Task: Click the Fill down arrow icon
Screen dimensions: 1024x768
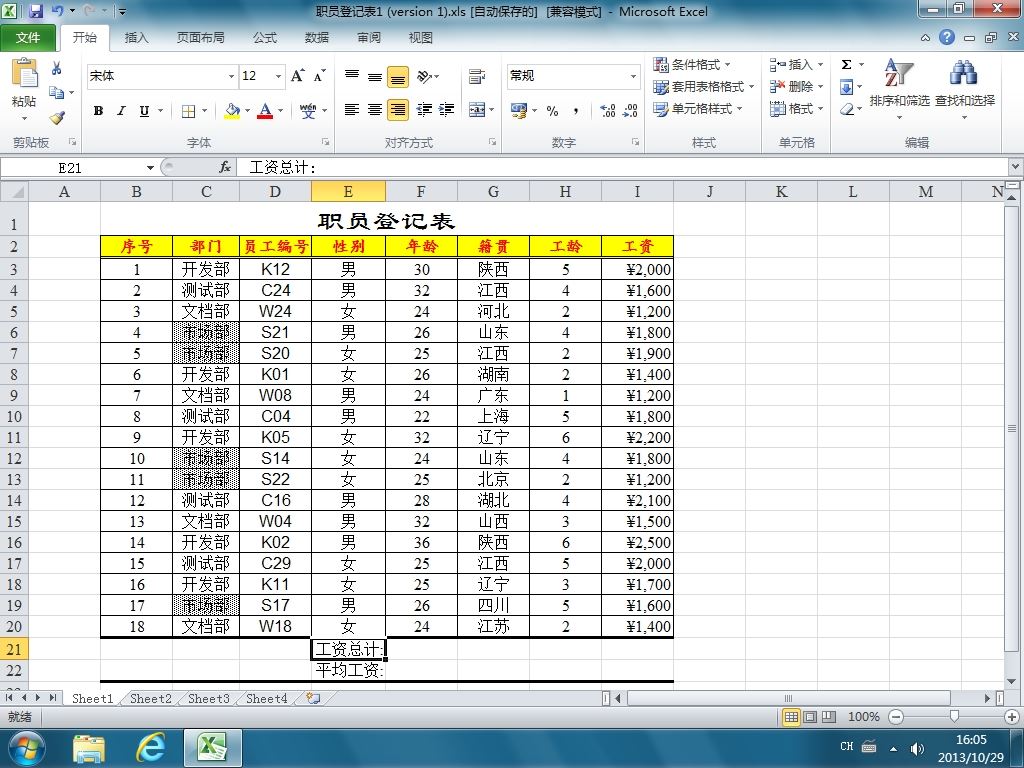Action: coord(846,87)
